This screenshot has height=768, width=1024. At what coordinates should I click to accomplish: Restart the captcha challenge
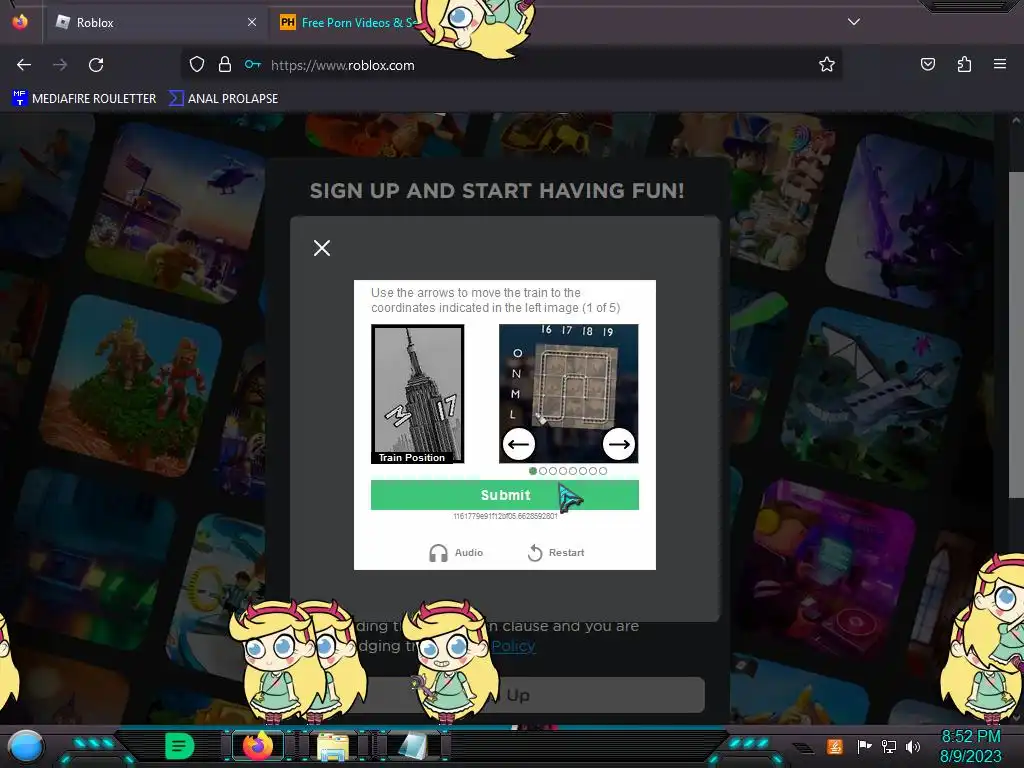(556, 552)
